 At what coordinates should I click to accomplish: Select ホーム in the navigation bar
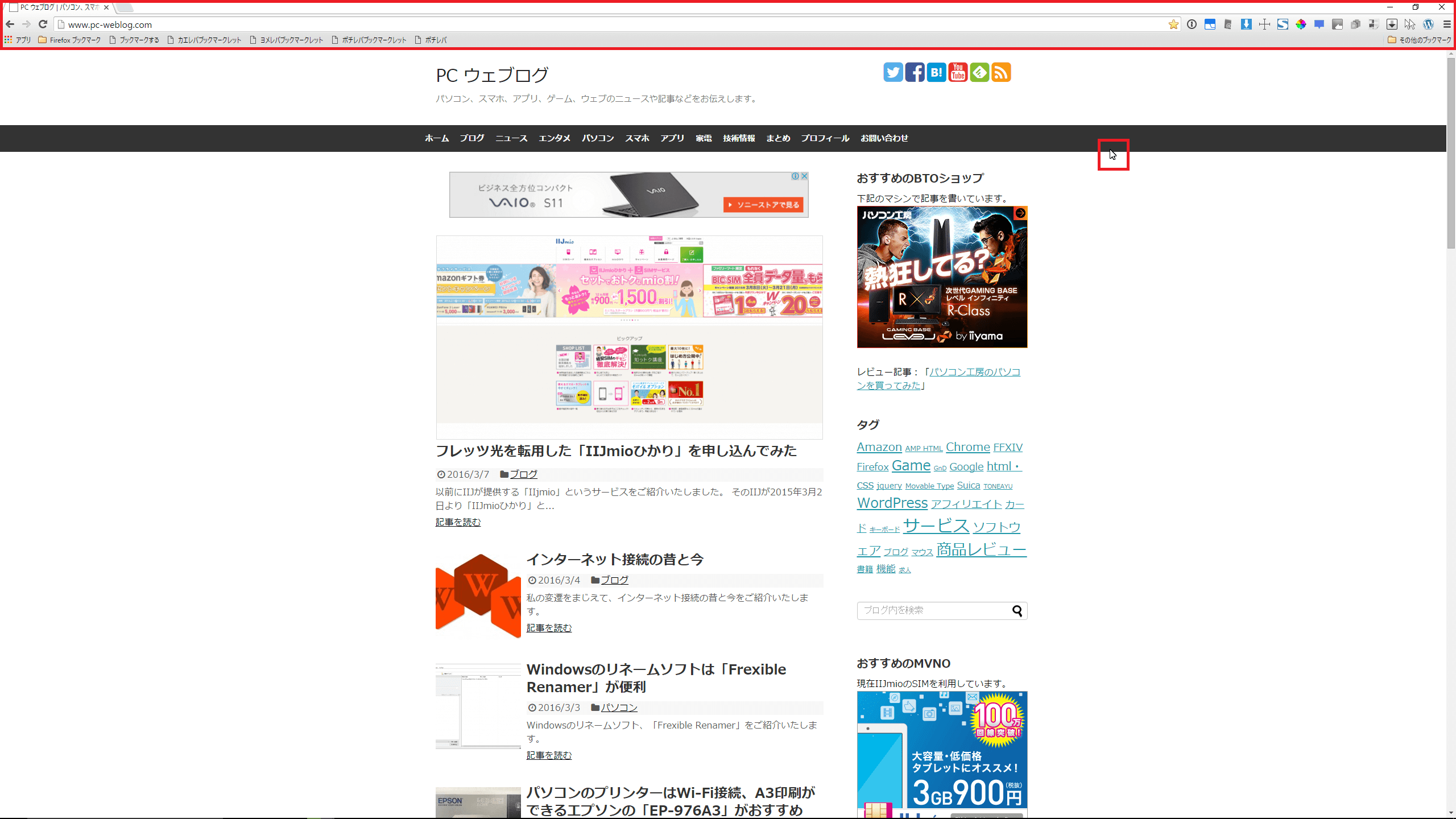[437, 138]
